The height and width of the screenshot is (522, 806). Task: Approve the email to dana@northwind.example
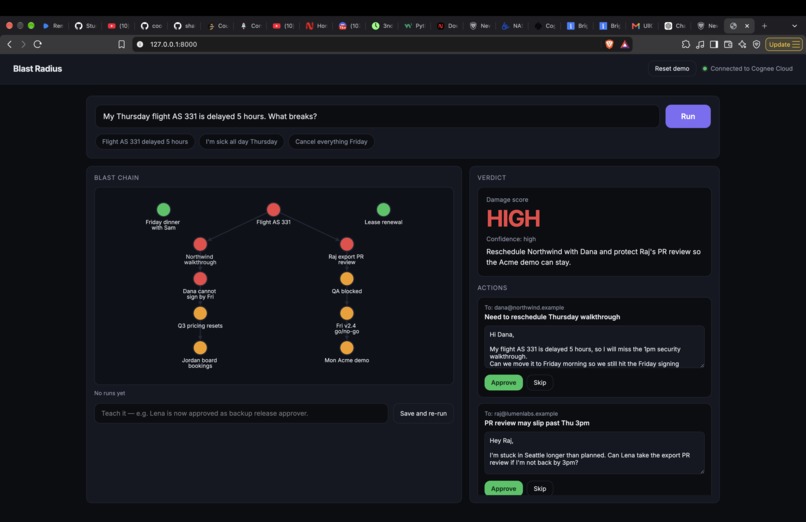pyautogui.click(x=503, y=383)
